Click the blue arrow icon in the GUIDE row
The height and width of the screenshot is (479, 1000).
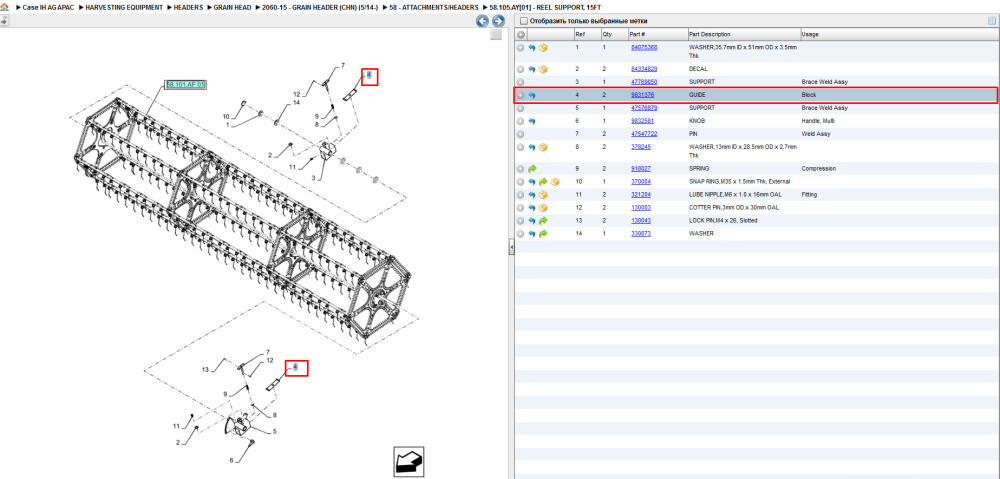tap(531, 95)
